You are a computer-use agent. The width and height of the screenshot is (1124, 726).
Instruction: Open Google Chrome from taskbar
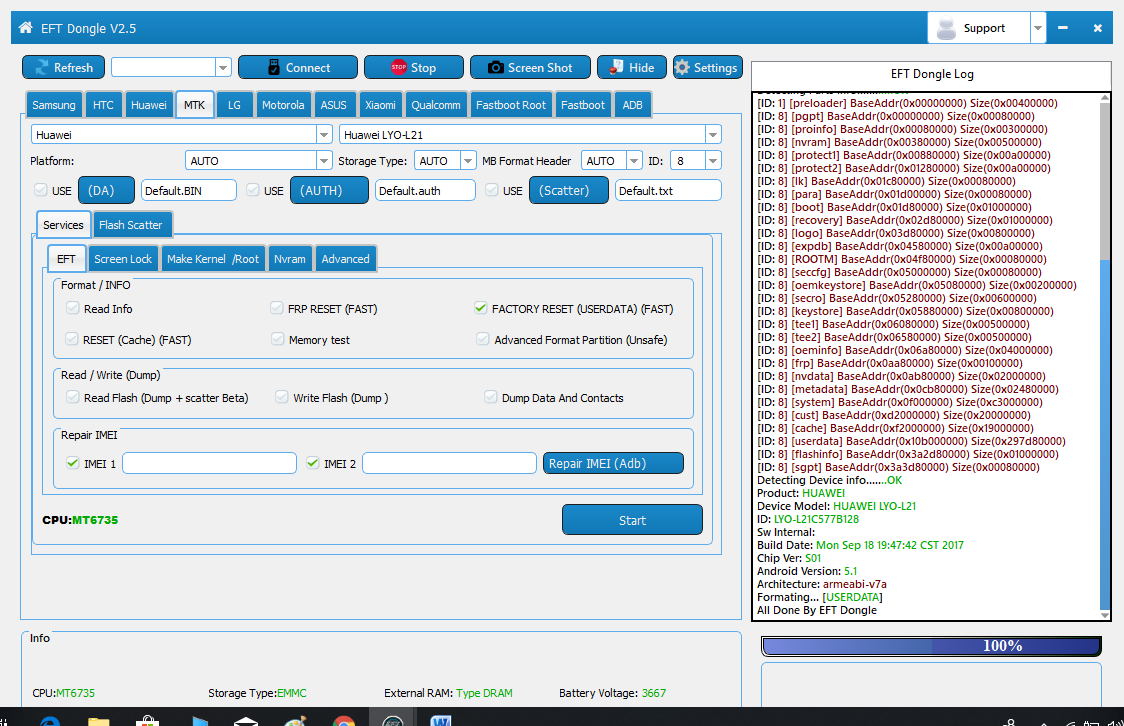pos(343,720)
